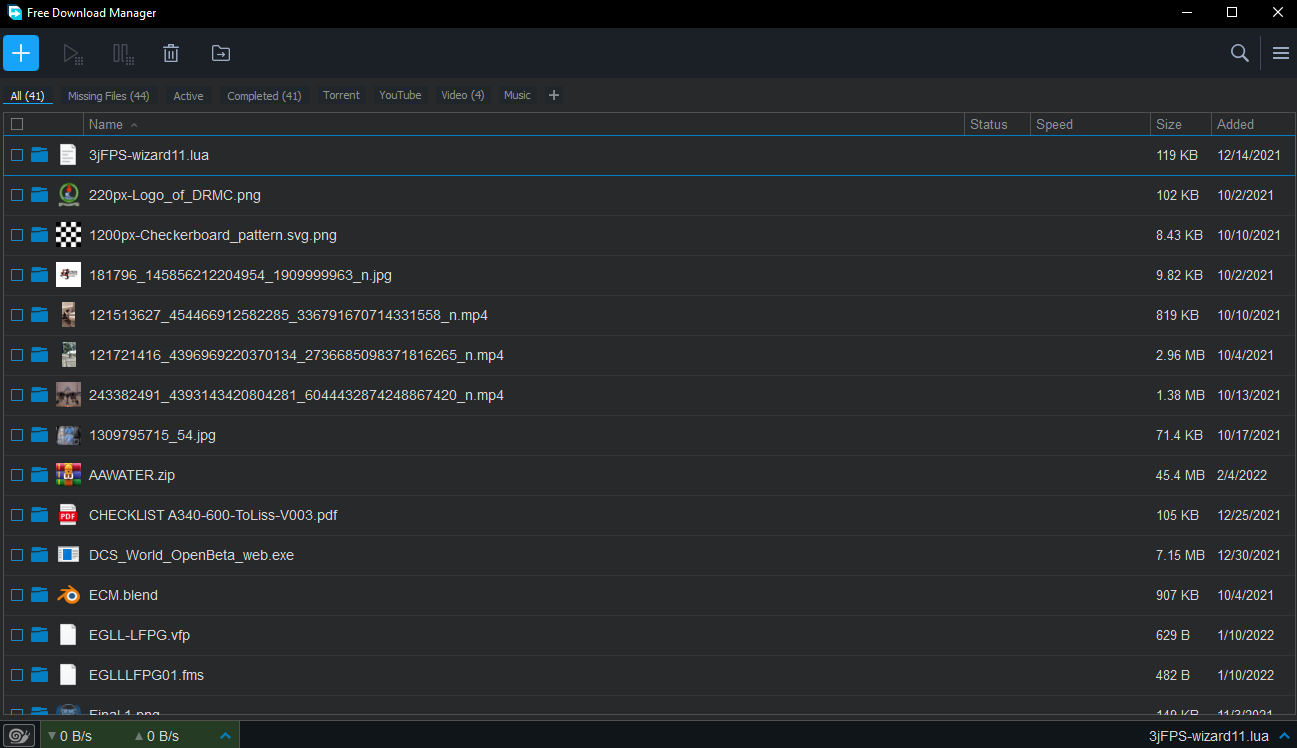Switch to Completed (41) tab
1297x748 pixels.
pos(264,96)
